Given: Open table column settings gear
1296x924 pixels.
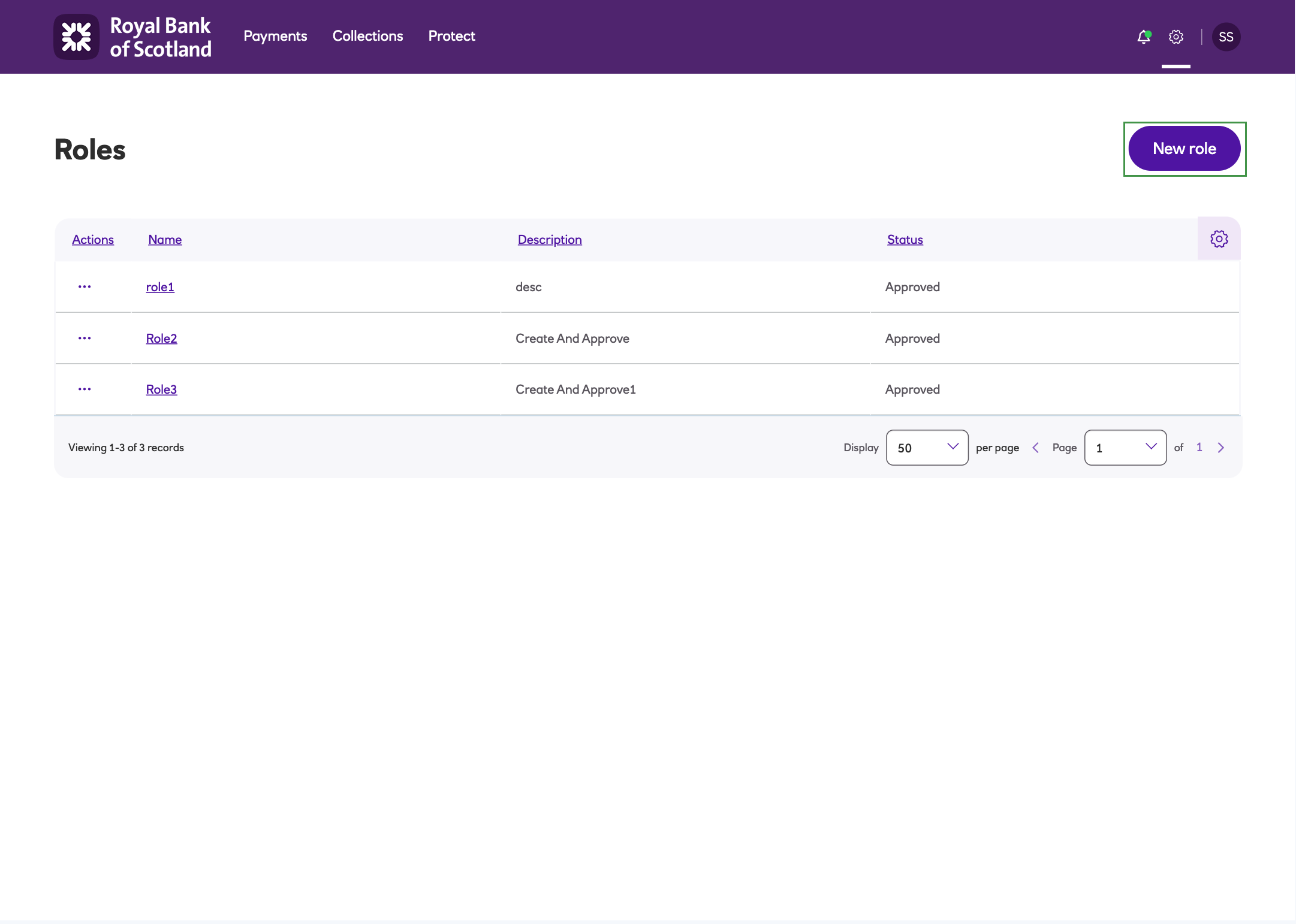Looking at the screenshot, I should point(1219,239).
